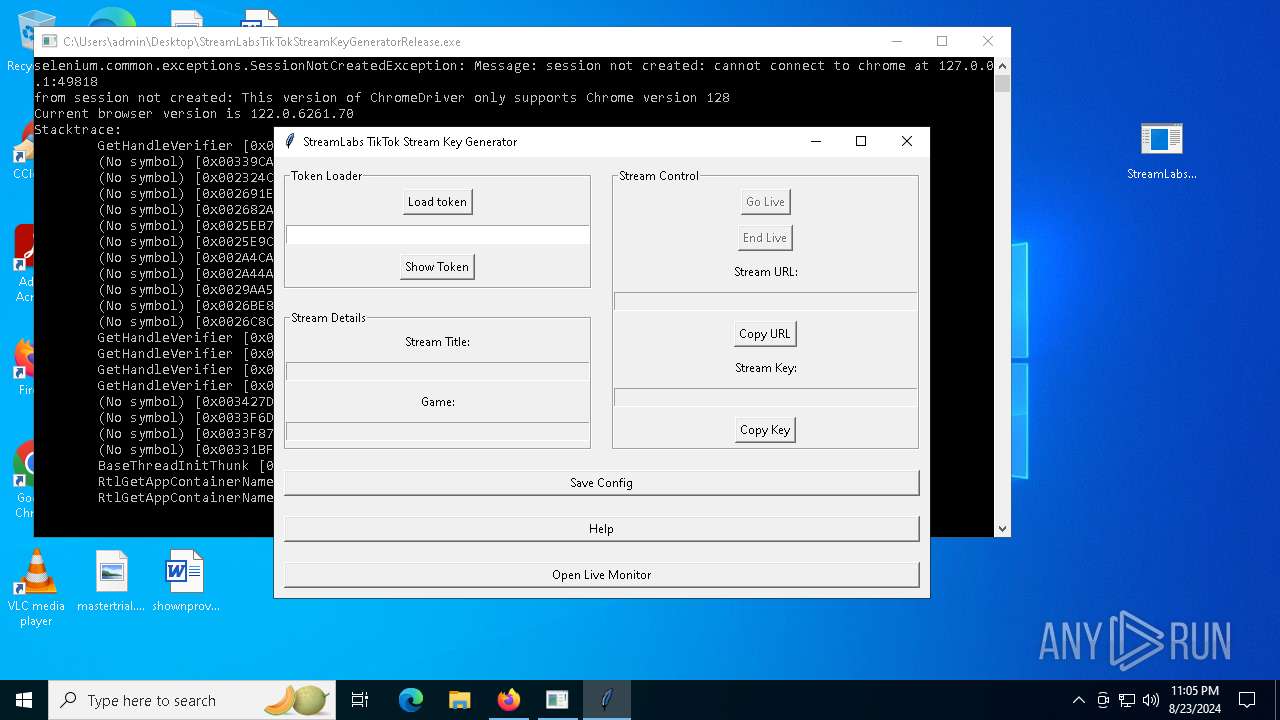
Task: Select the CCleaner desktop icon
Action: (x=24, y=151)
